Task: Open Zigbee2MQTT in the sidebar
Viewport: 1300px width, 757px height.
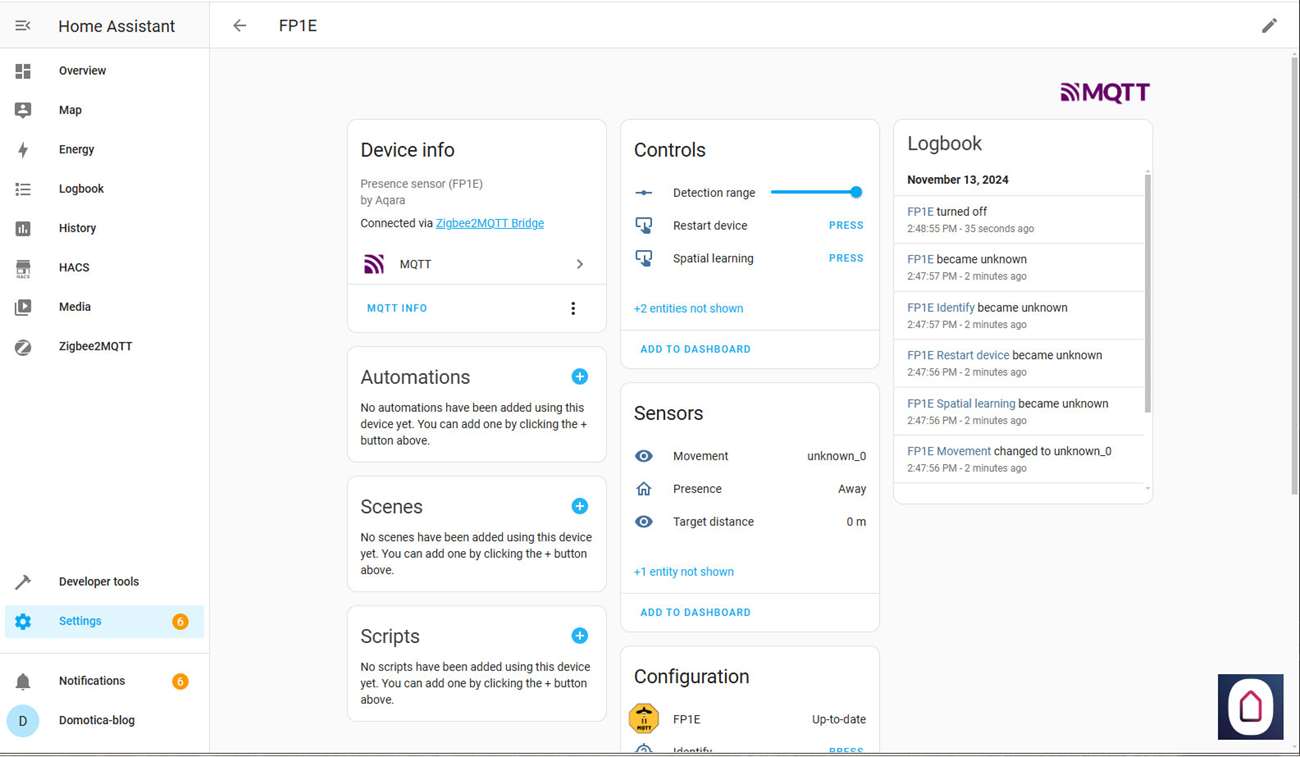Action: (x=95, y=346)
